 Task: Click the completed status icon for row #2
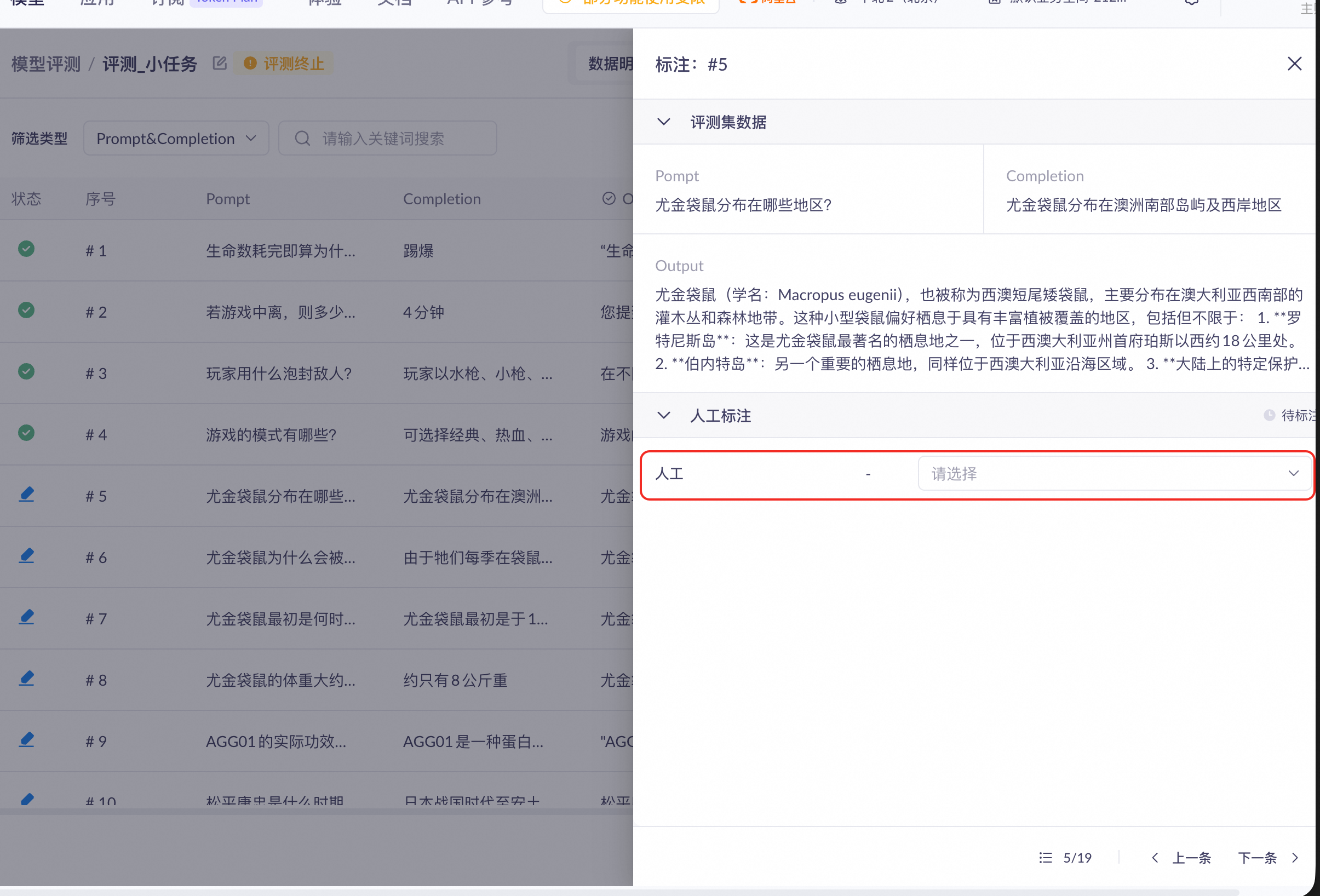[x=26, y=310]
